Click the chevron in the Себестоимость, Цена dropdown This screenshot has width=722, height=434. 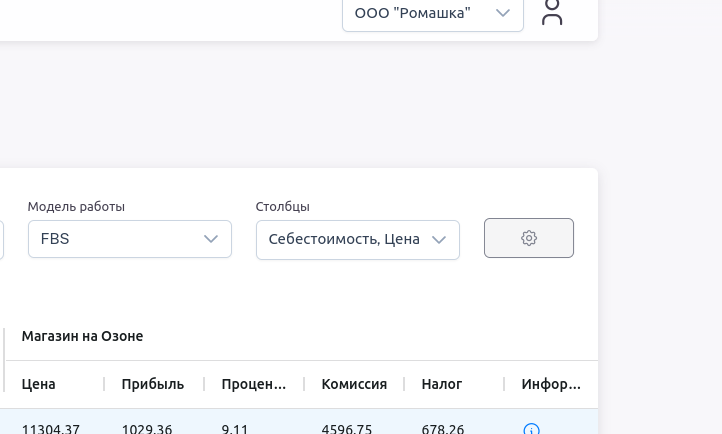coord(439,240)
